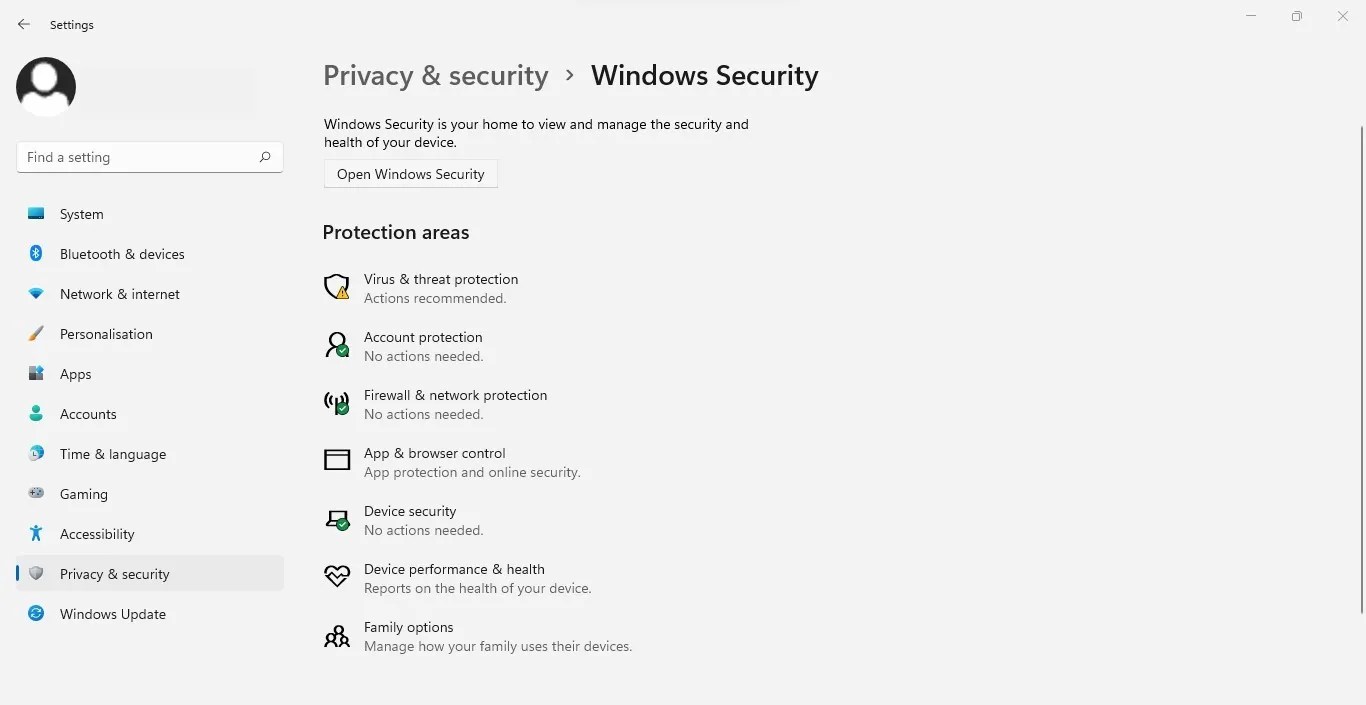
Task: Navigate to Privacy & security breadcrumb
Action: coord(435,75)
